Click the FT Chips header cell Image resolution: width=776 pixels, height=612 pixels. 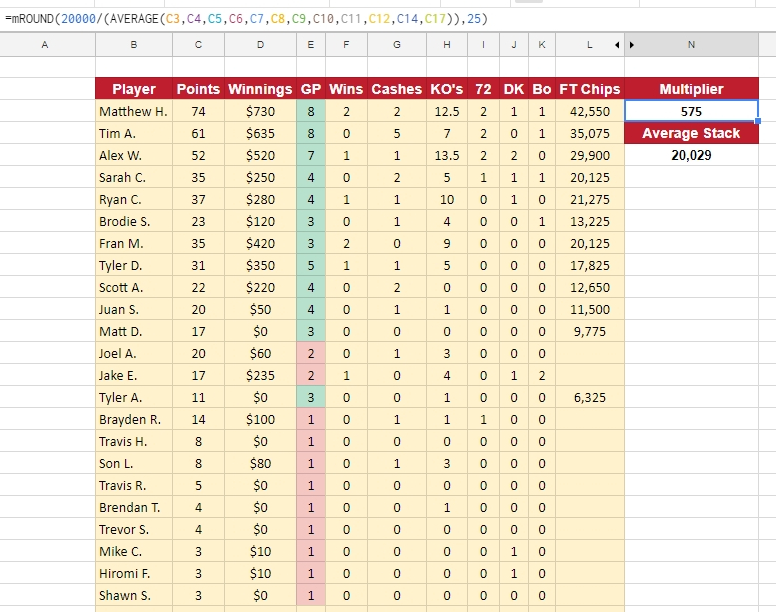(x=589, y=89)
